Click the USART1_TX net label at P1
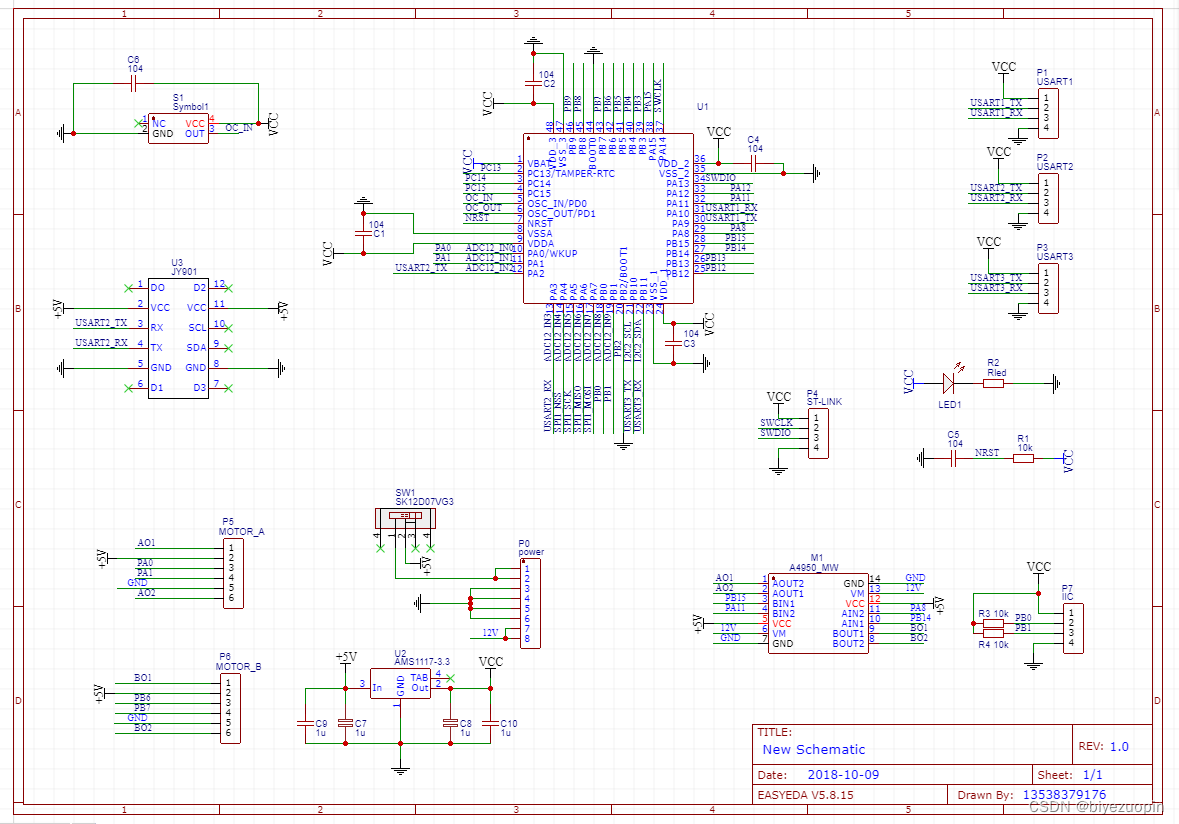Viewport: 1179px width, 824px height. [996, 103]
